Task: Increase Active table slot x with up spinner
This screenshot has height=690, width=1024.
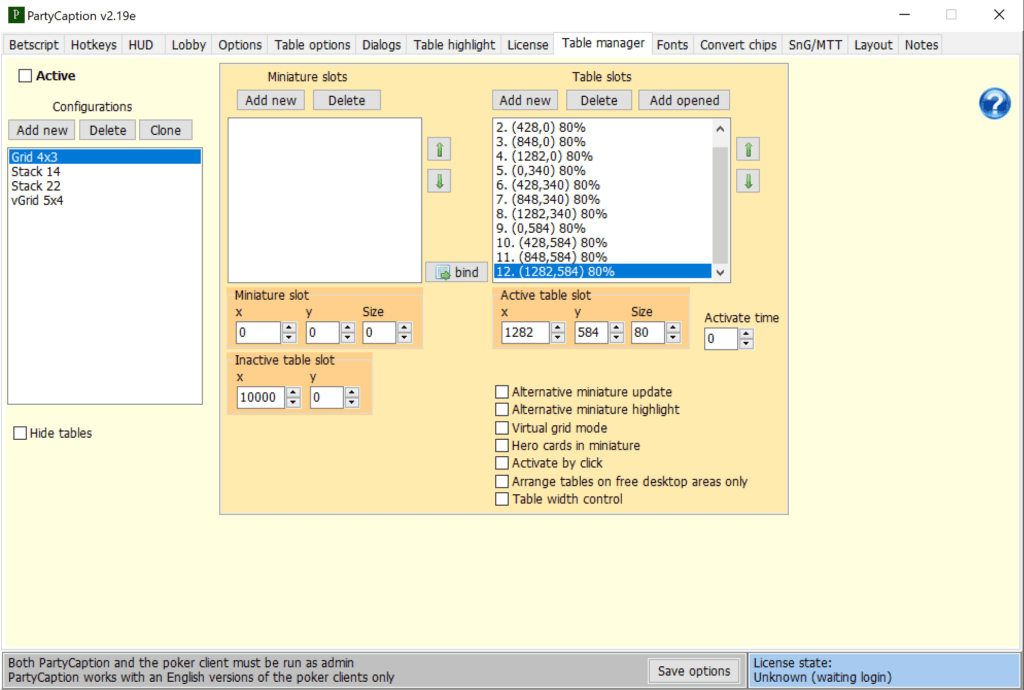Action: (558, 328)
